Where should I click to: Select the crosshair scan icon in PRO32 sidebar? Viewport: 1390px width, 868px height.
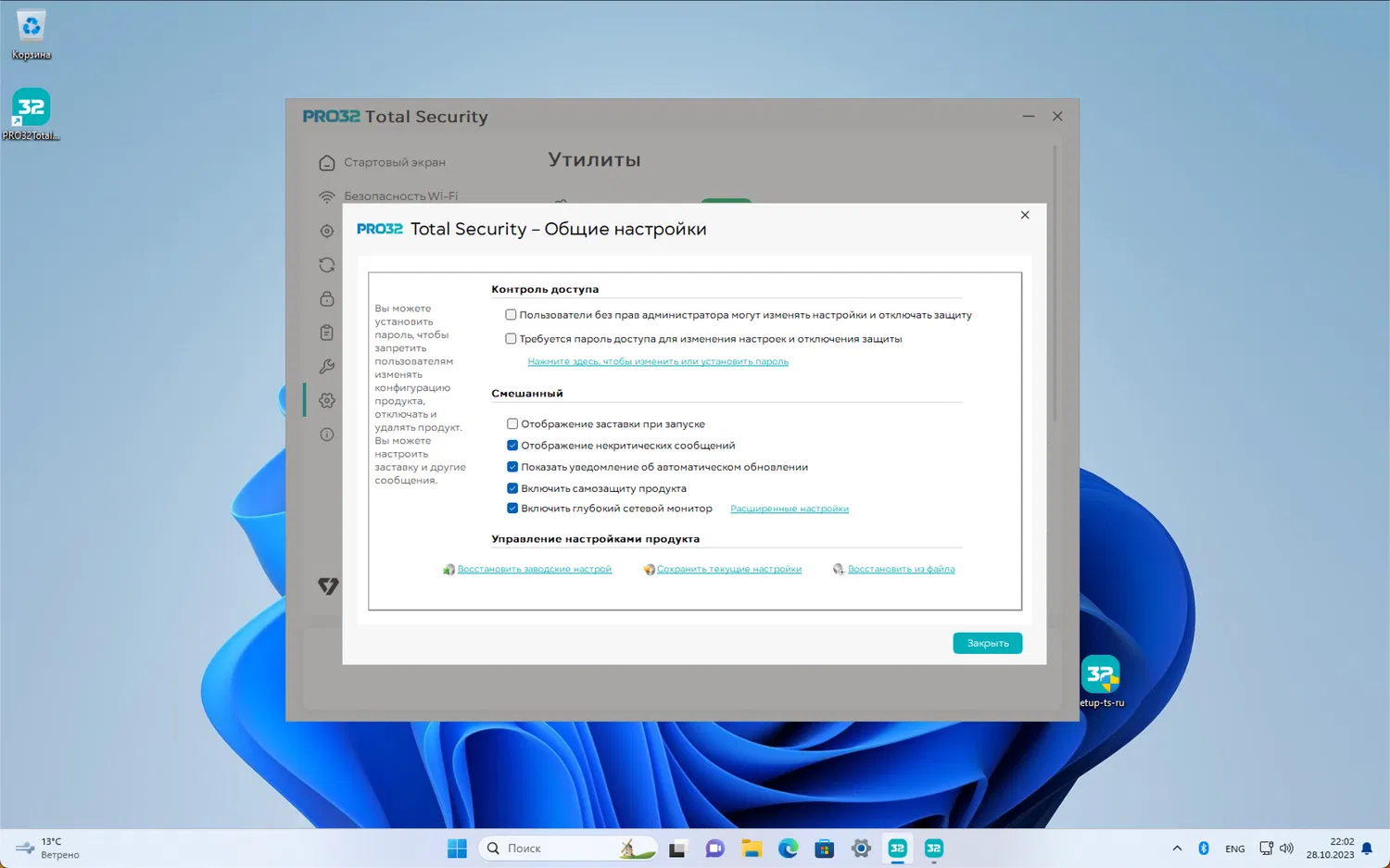327,231
